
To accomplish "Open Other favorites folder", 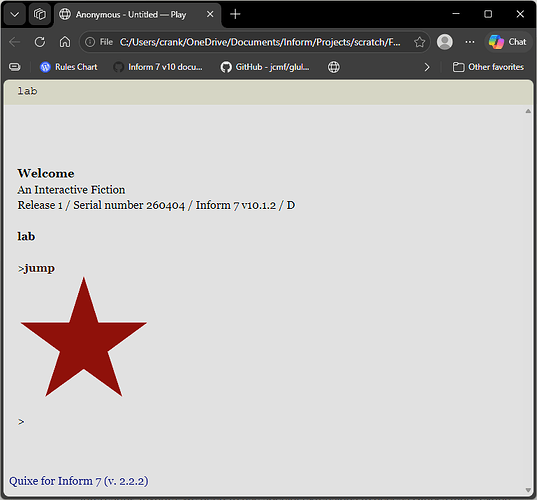I will pyautogui.click(x=488, y=67).
